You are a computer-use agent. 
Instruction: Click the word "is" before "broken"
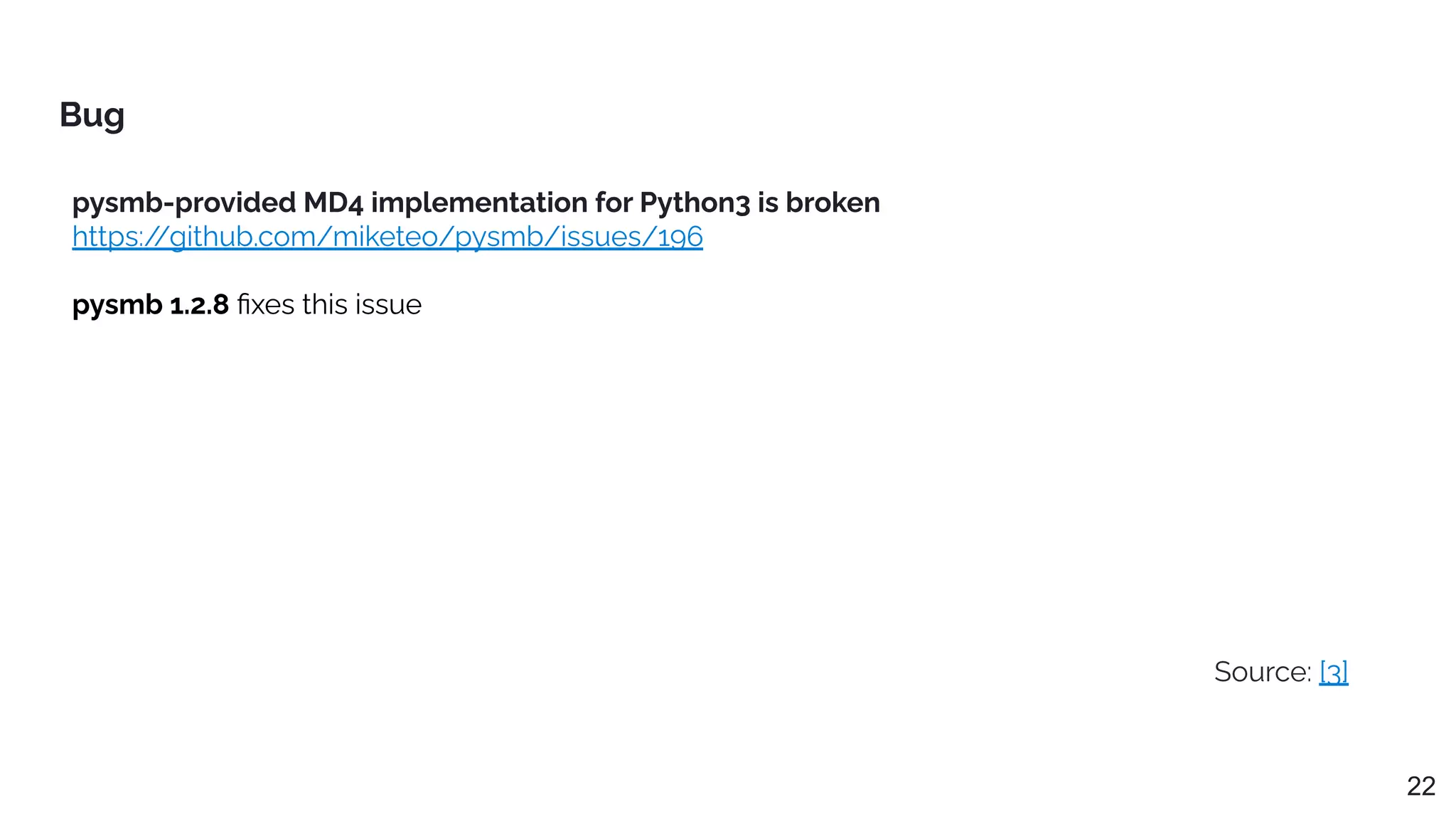(x=768, y=203)
